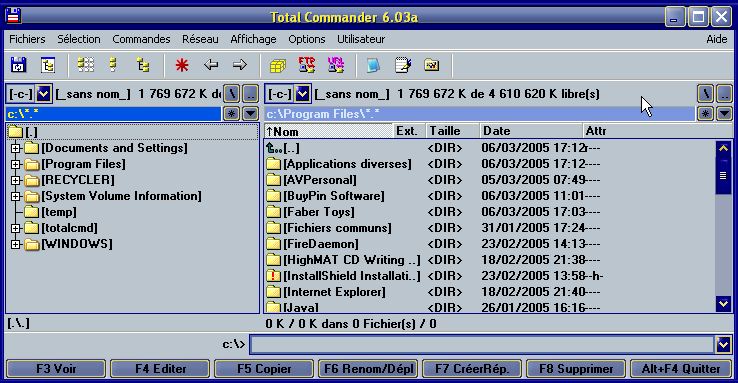Open the Utilisateur menu

361,39
